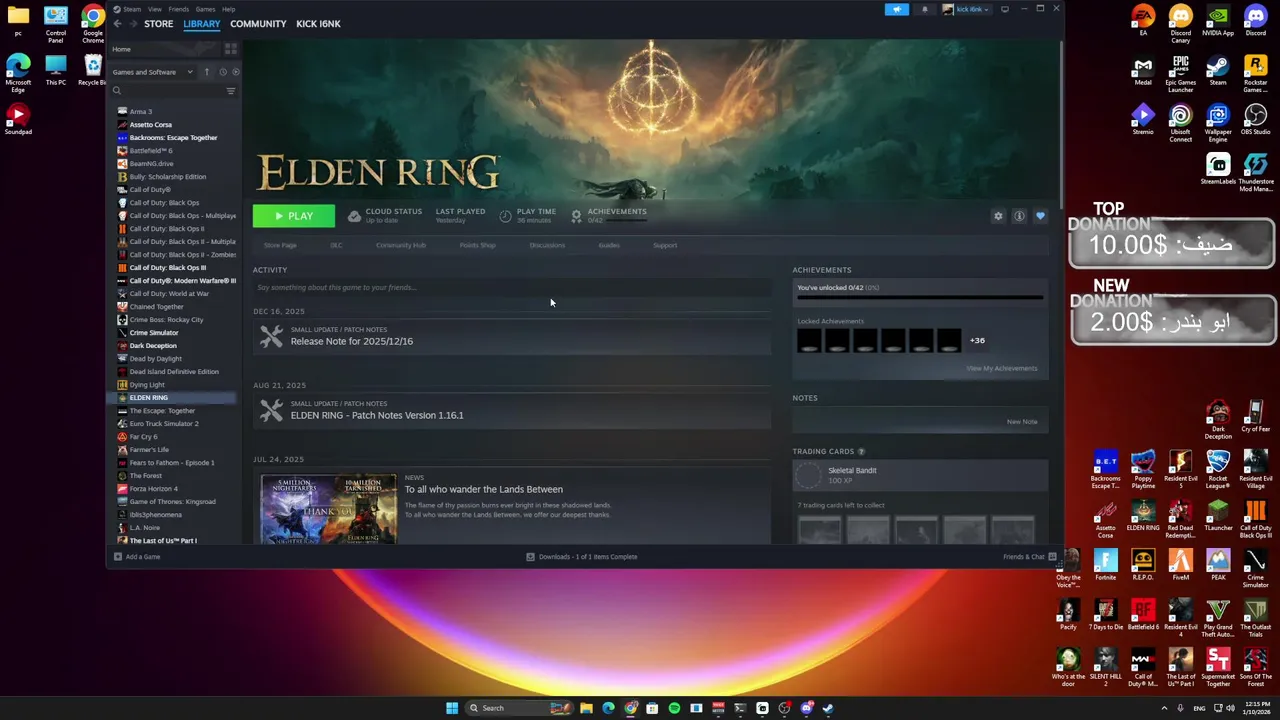Click the library search magnifier icon
This screenshot has height=720, width=1280.
click(117, 91)
